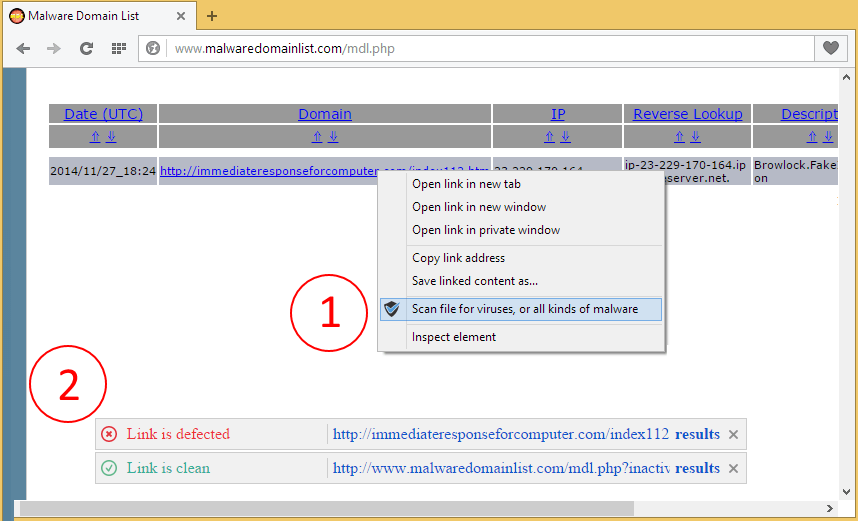Click the Link is clean text

tap(169, 468)
